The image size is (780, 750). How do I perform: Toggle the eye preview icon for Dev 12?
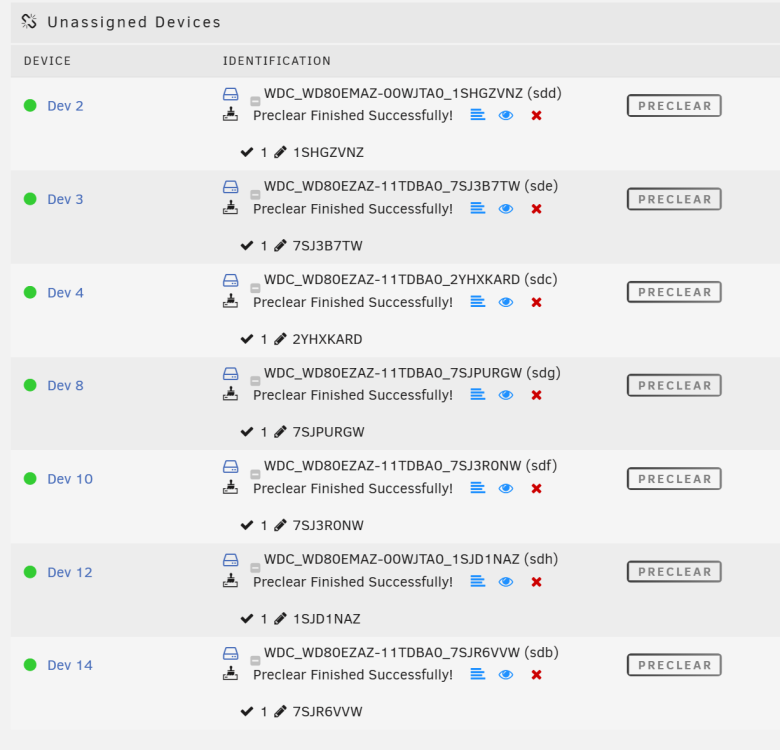point(506,582)
